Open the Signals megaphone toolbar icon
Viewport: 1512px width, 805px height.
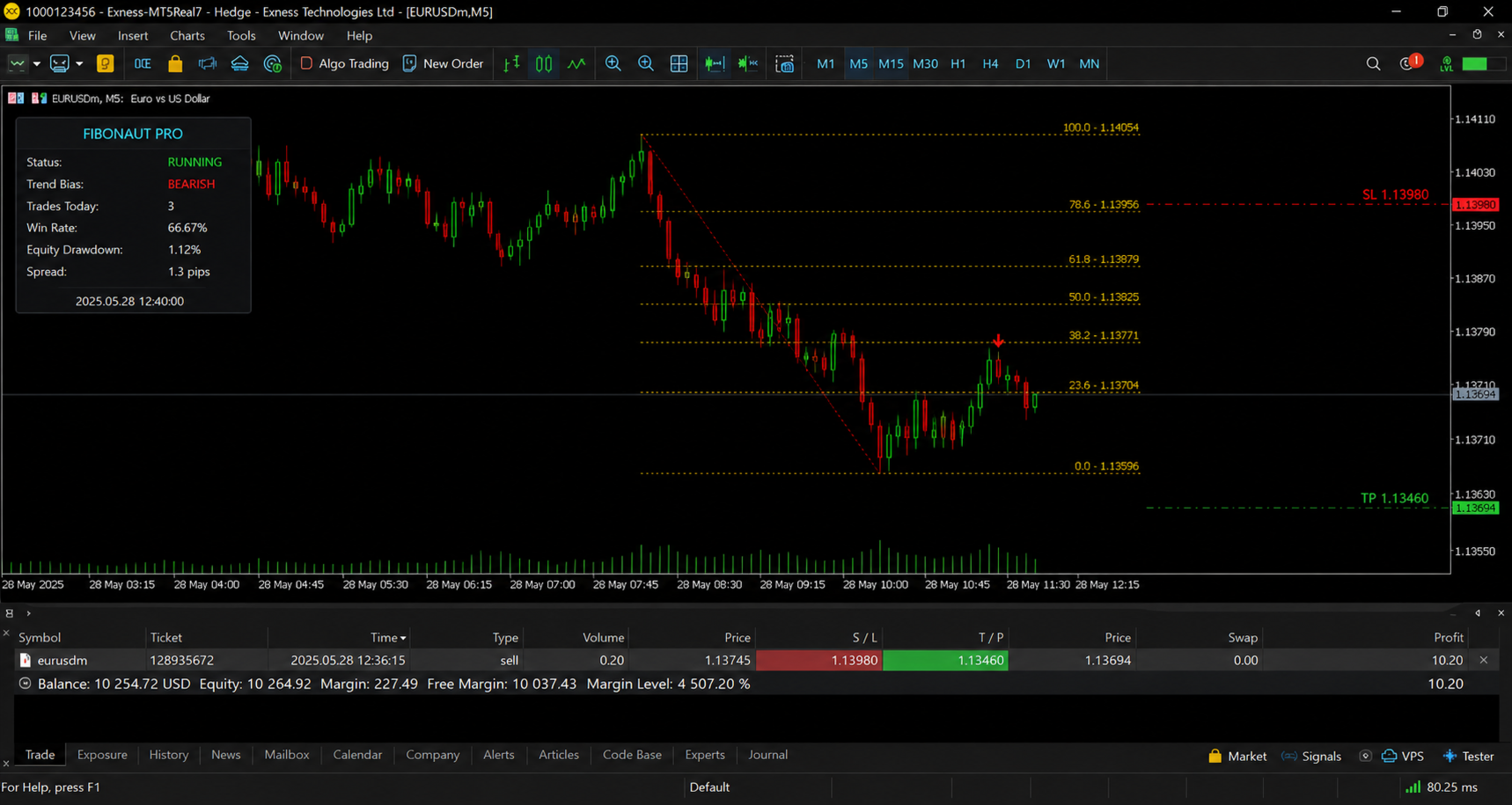207,63
